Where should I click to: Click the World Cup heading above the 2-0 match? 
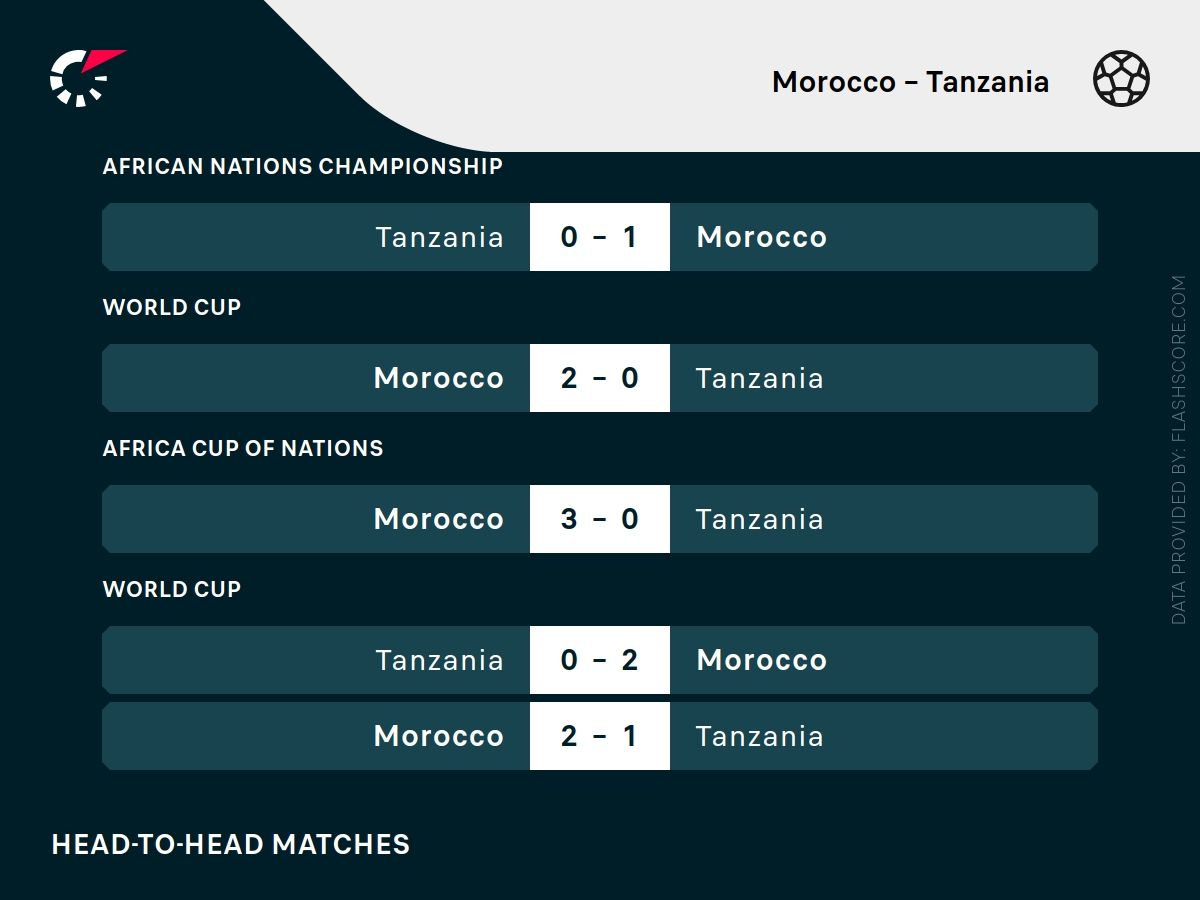pyautogui.click(x=172, y=307)
